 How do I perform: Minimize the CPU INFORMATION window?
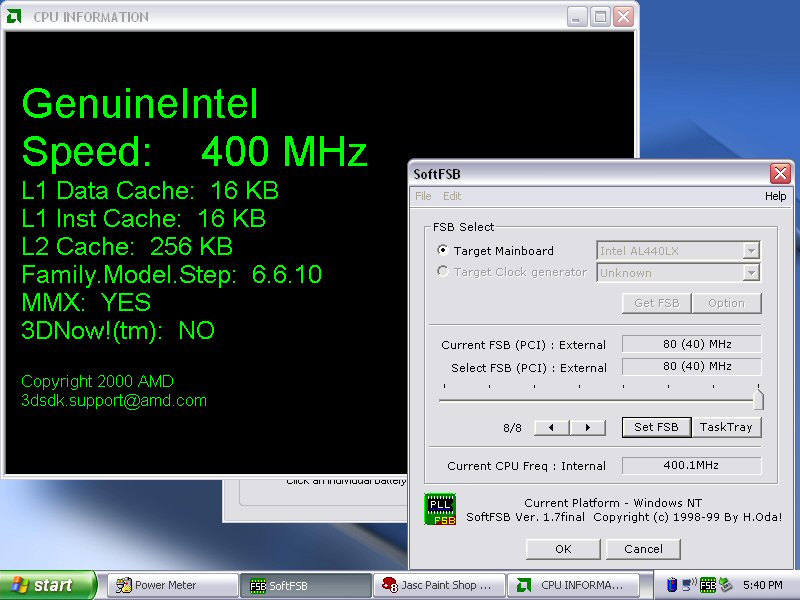pyautogui.click(x=577, y=17)
